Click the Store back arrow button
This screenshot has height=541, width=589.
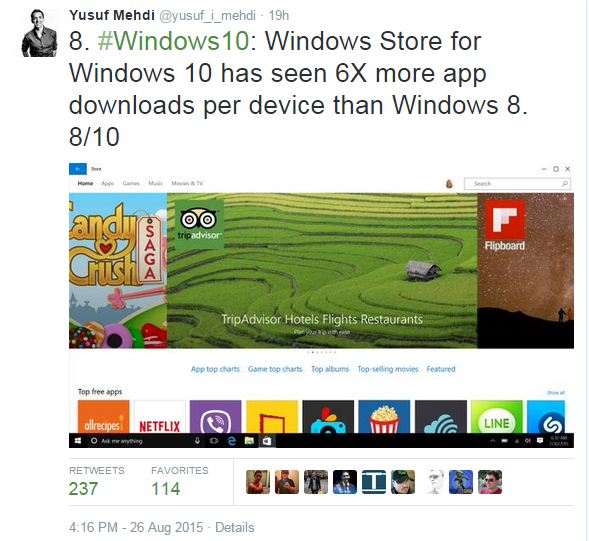pos(78,169)
